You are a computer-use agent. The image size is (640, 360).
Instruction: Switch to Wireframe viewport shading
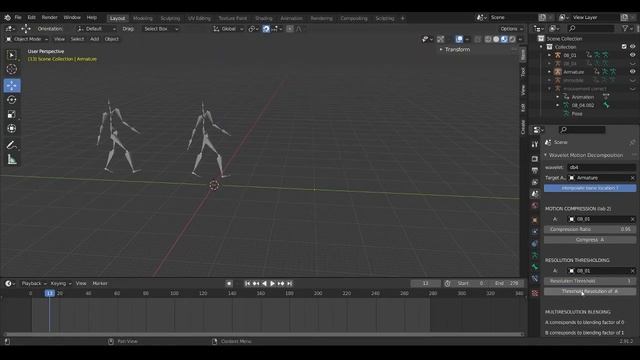pyautogui.click(x=488, y=39)
